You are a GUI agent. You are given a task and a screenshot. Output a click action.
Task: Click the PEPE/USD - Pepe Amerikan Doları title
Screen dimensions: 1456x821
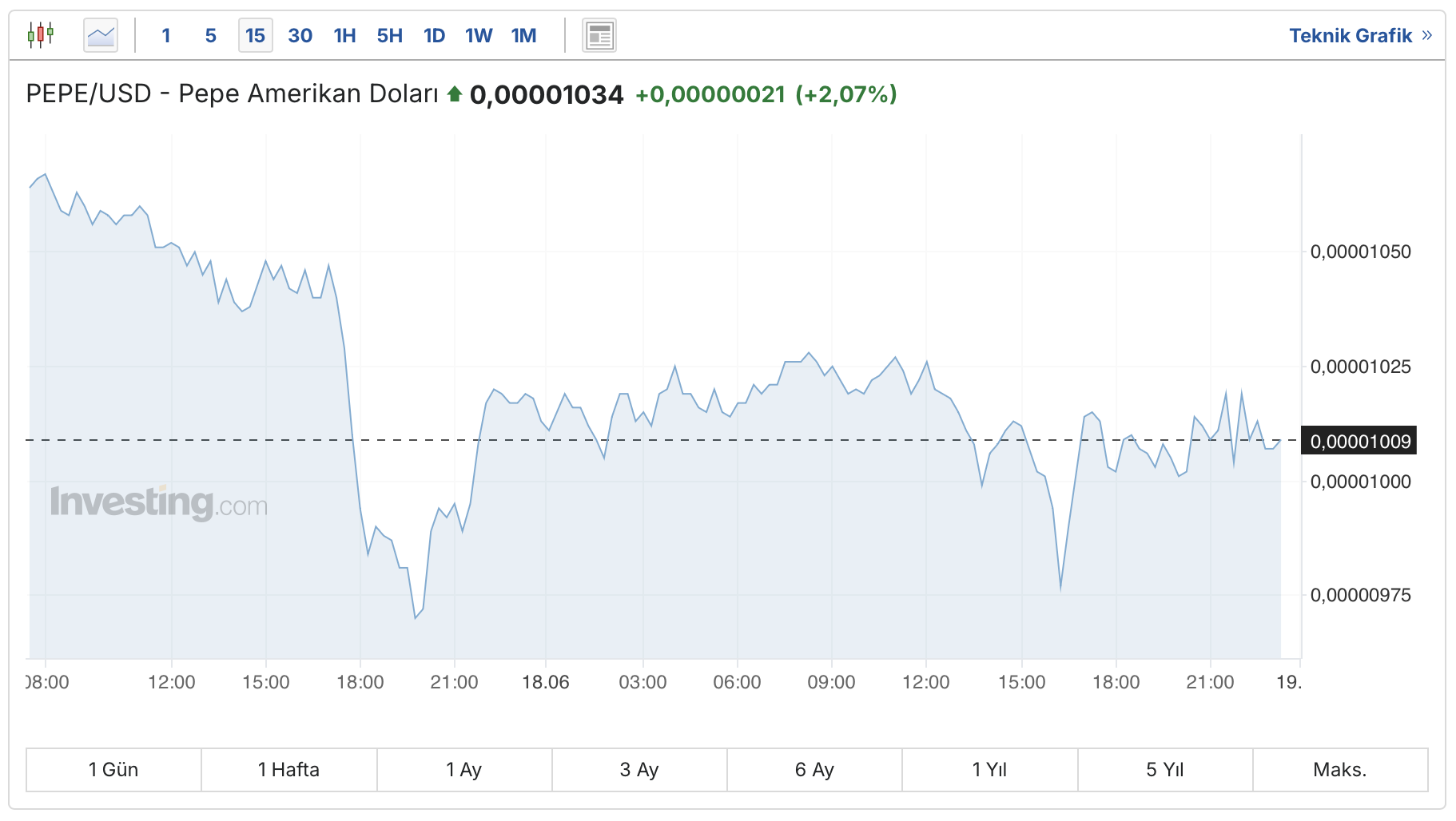click(x=233, y=94)
